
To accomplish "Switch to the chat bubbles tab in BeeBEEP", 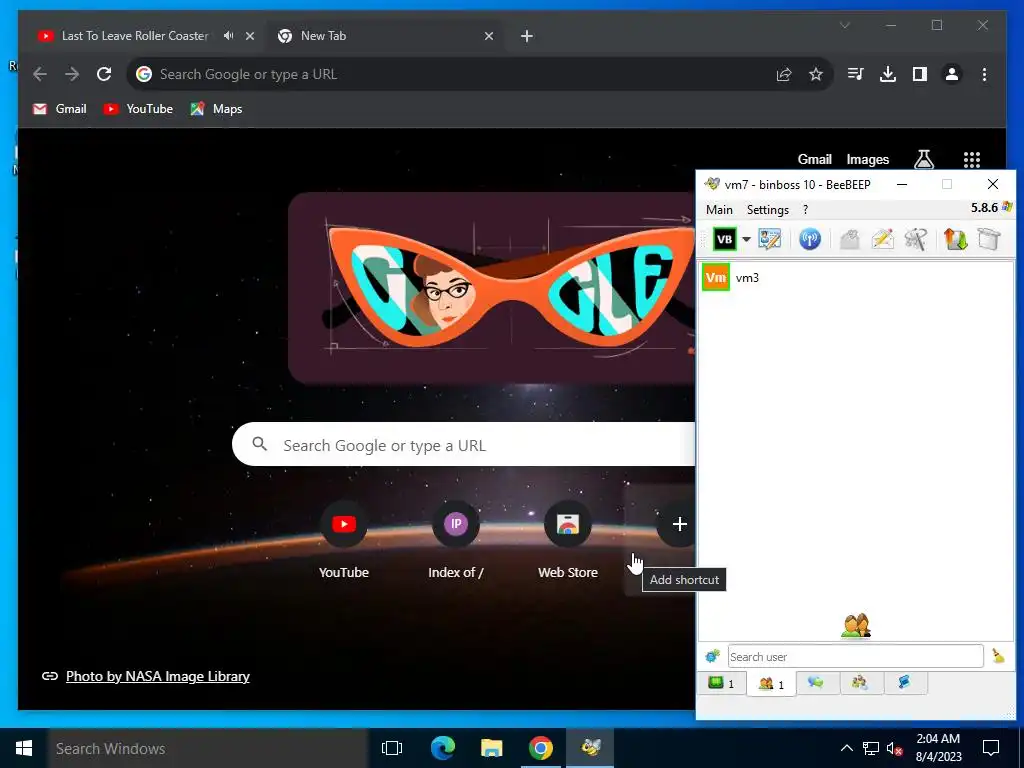I will (816, 682).
